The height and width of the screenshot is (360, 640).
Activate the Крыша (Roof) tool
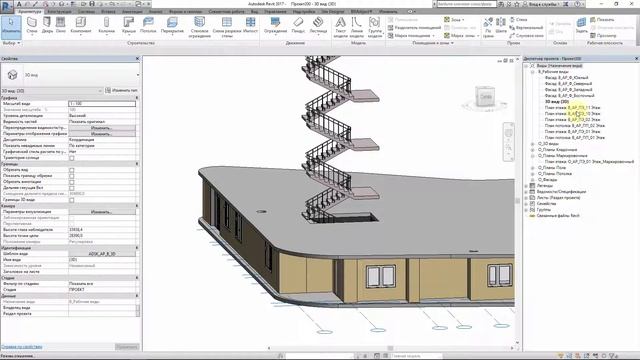click(x=129, y=25)
